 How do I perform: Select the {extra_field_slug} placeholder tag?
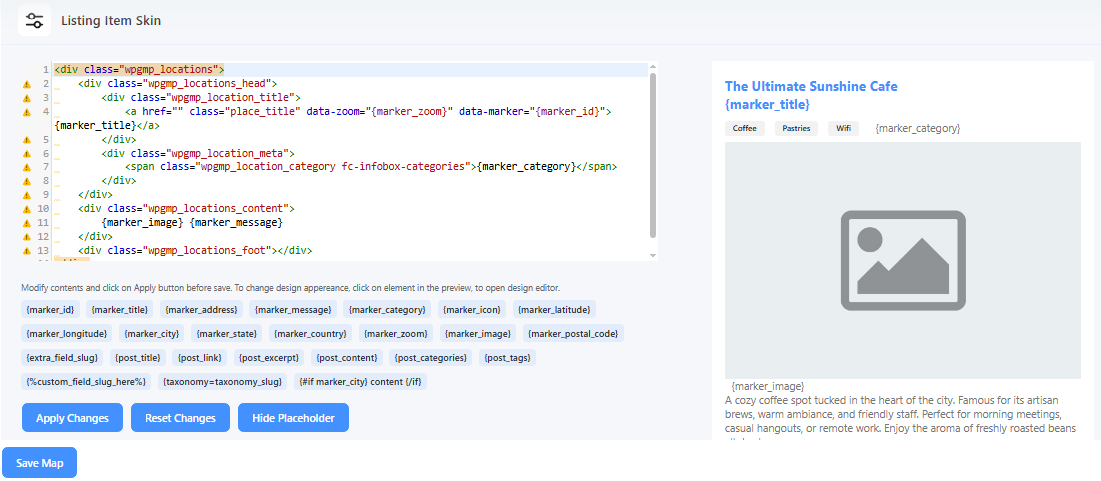tap(62, 358)
